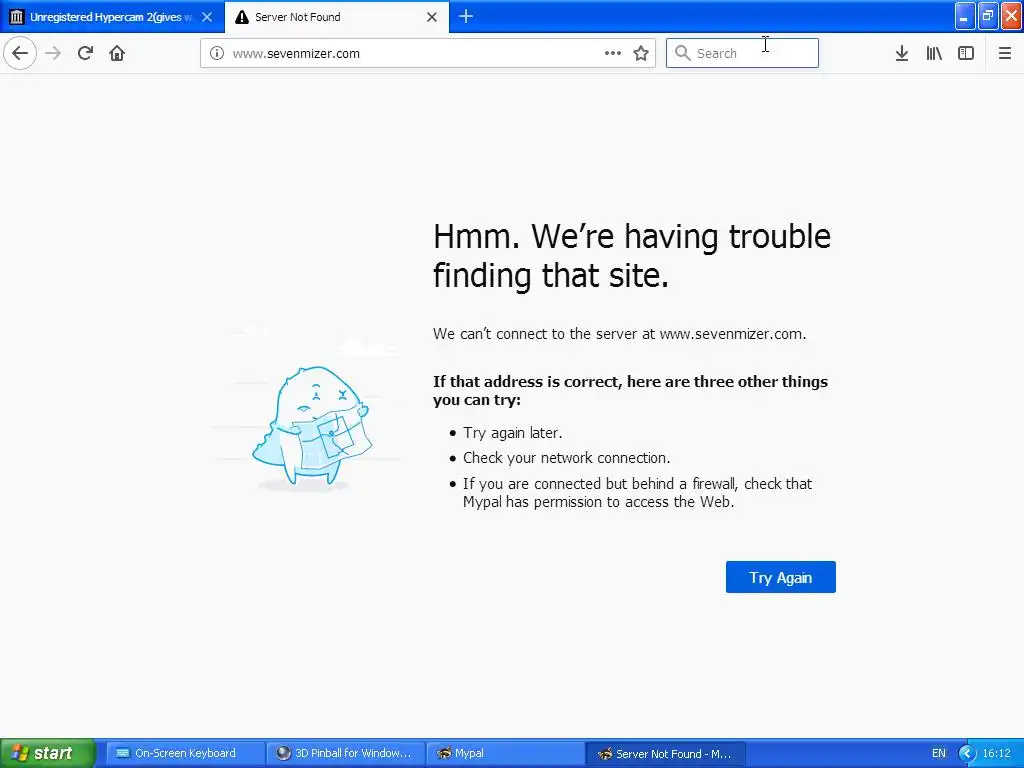
Task: Open the browser home page
Action: [117, 53]
